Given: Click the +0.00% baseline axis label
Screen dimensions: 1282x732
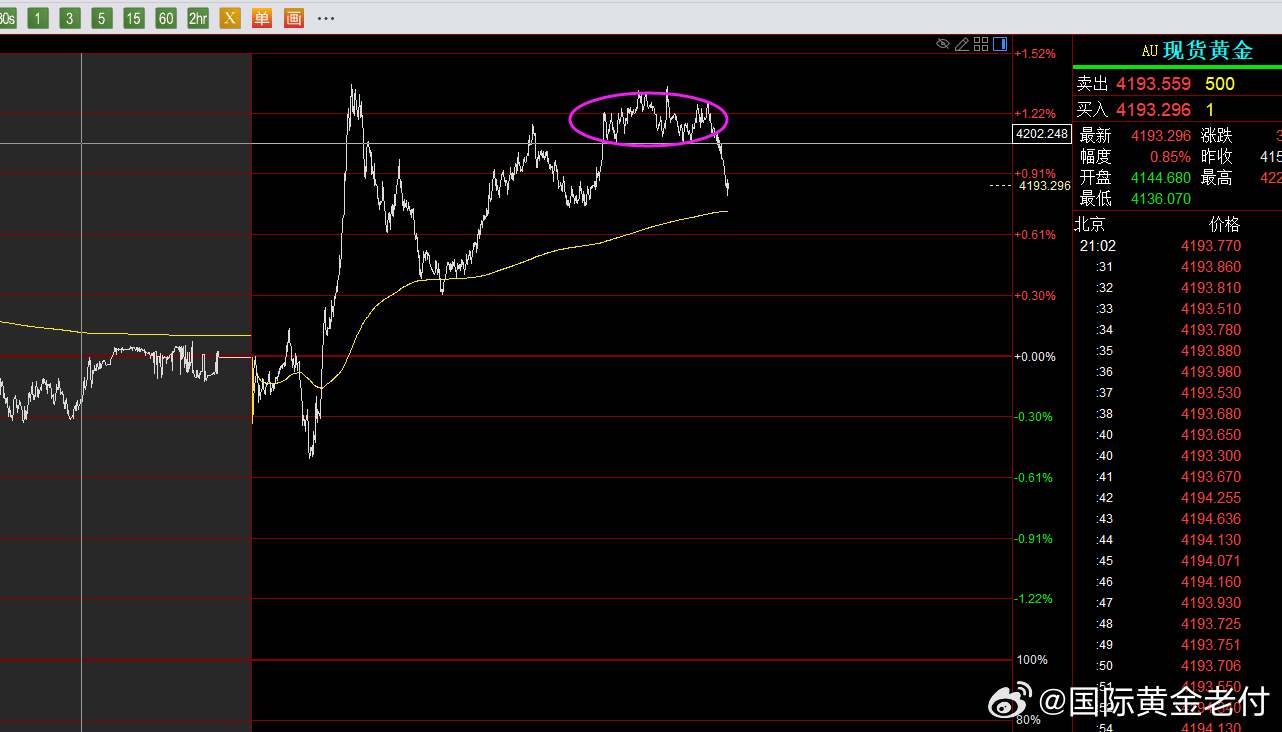Looking at the screenshot, I should point(1035,357).
